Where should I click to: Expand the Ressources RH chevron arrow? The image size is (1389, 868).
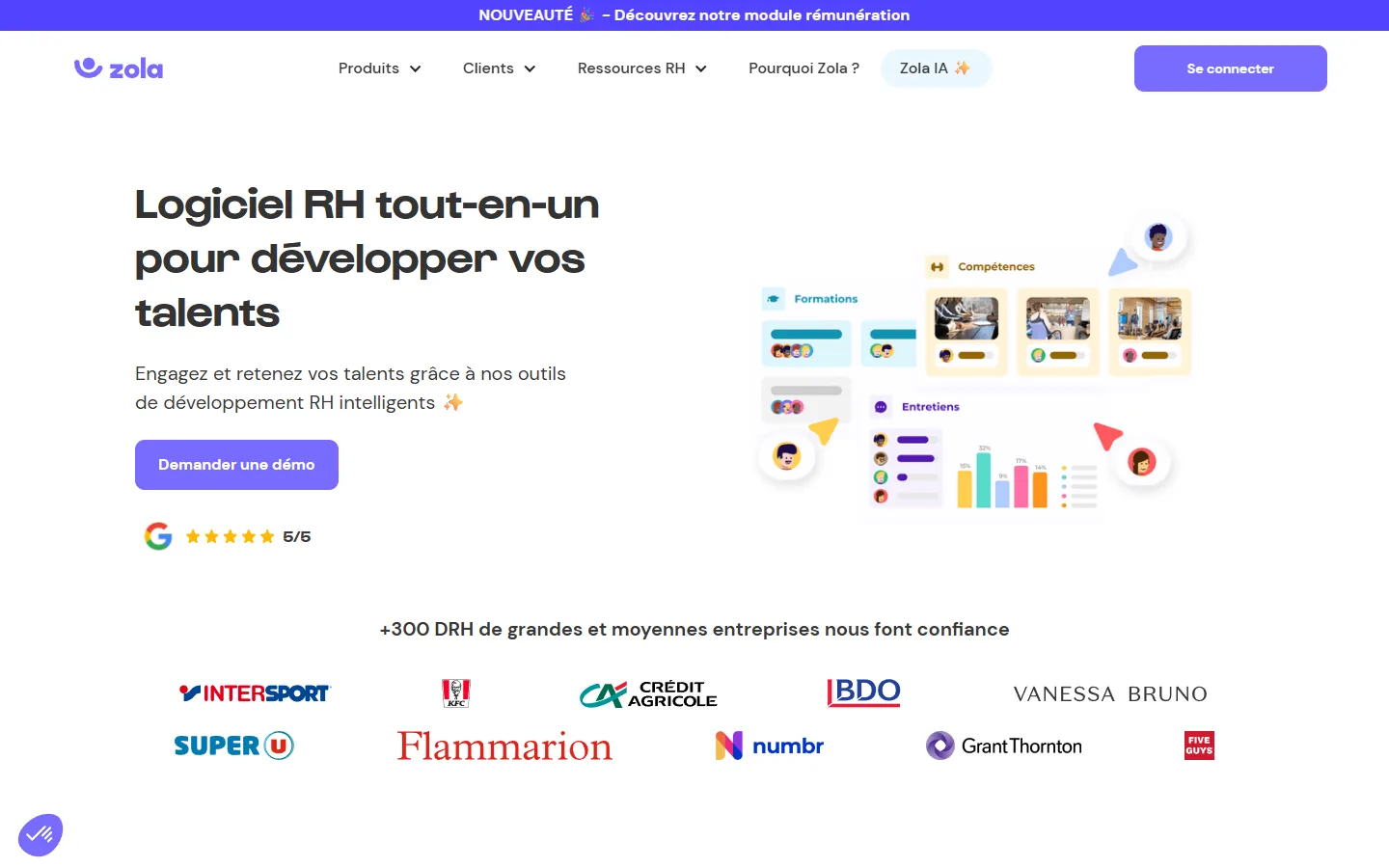click(x=701, y=69)
